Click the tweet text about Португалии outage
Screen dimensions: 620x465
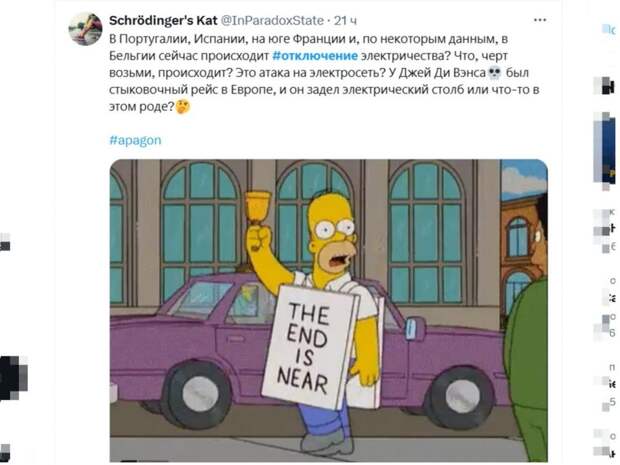click(x=324, y=73)
